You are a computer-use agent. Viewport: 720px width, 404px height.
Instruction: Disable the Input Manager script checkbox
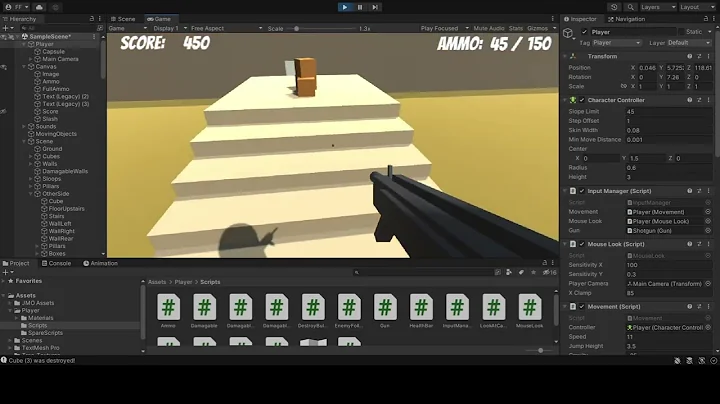[x=582, y=191]
